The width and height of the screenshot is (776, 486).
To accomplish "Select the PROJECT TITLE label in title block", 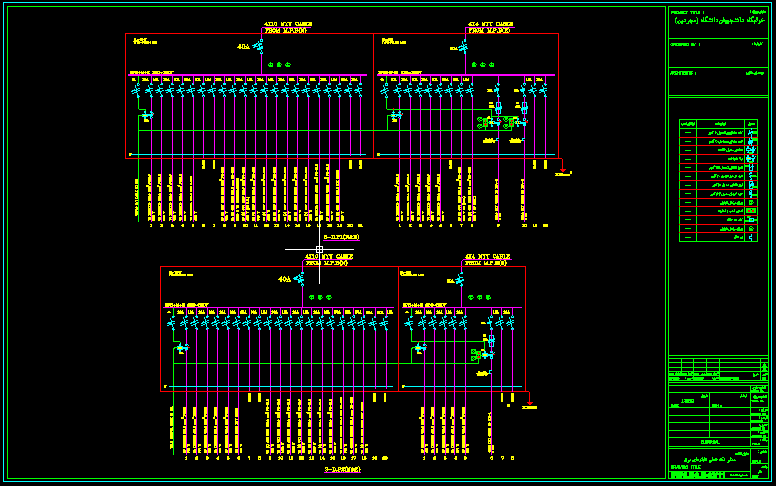I will (687, 12).
